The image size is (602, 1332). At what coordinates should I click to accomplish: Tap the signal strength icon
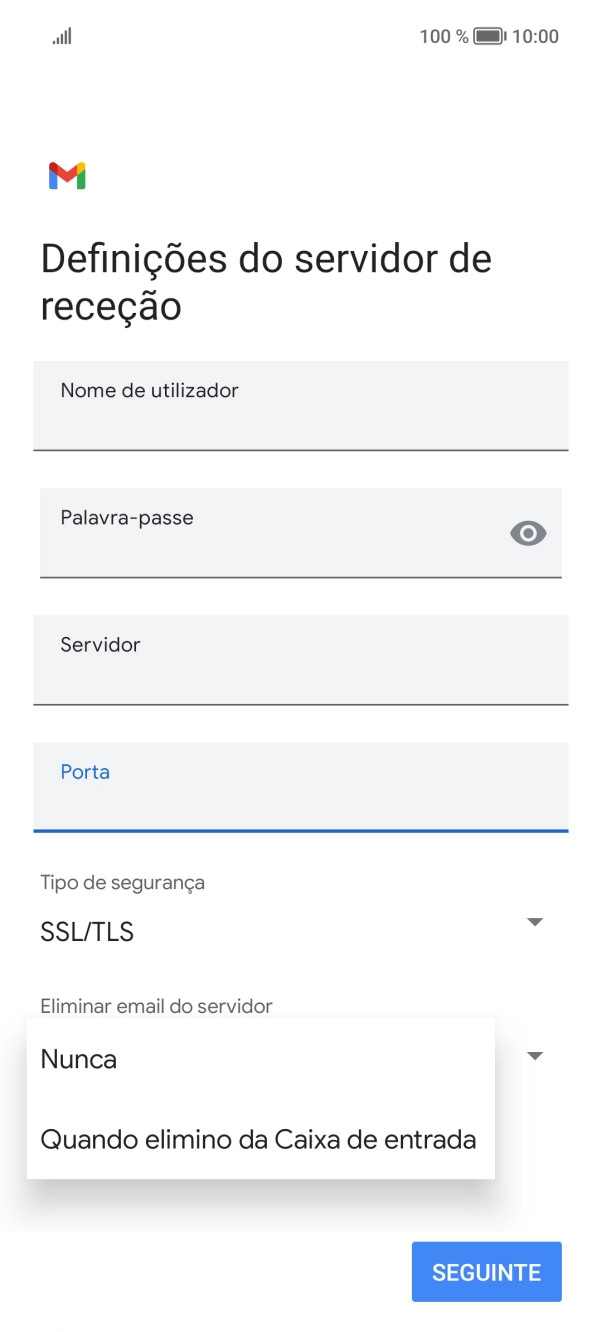(x=60, y=36)
